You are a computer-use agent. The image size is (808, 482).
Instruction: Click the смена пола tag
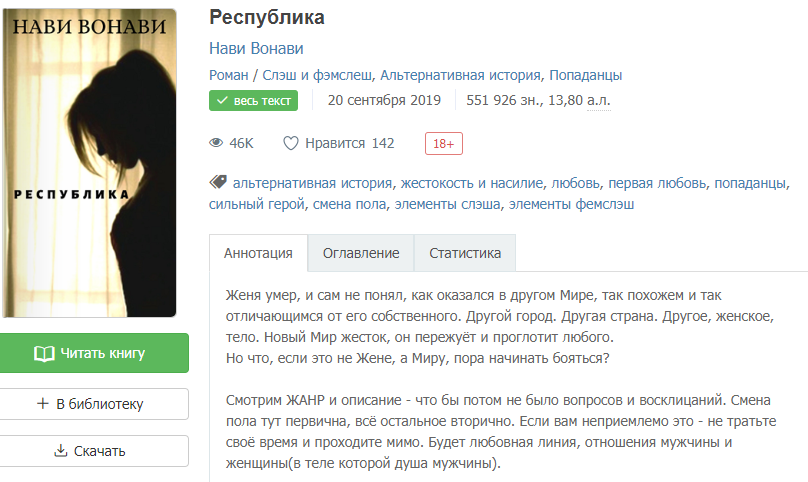point(349,205)
